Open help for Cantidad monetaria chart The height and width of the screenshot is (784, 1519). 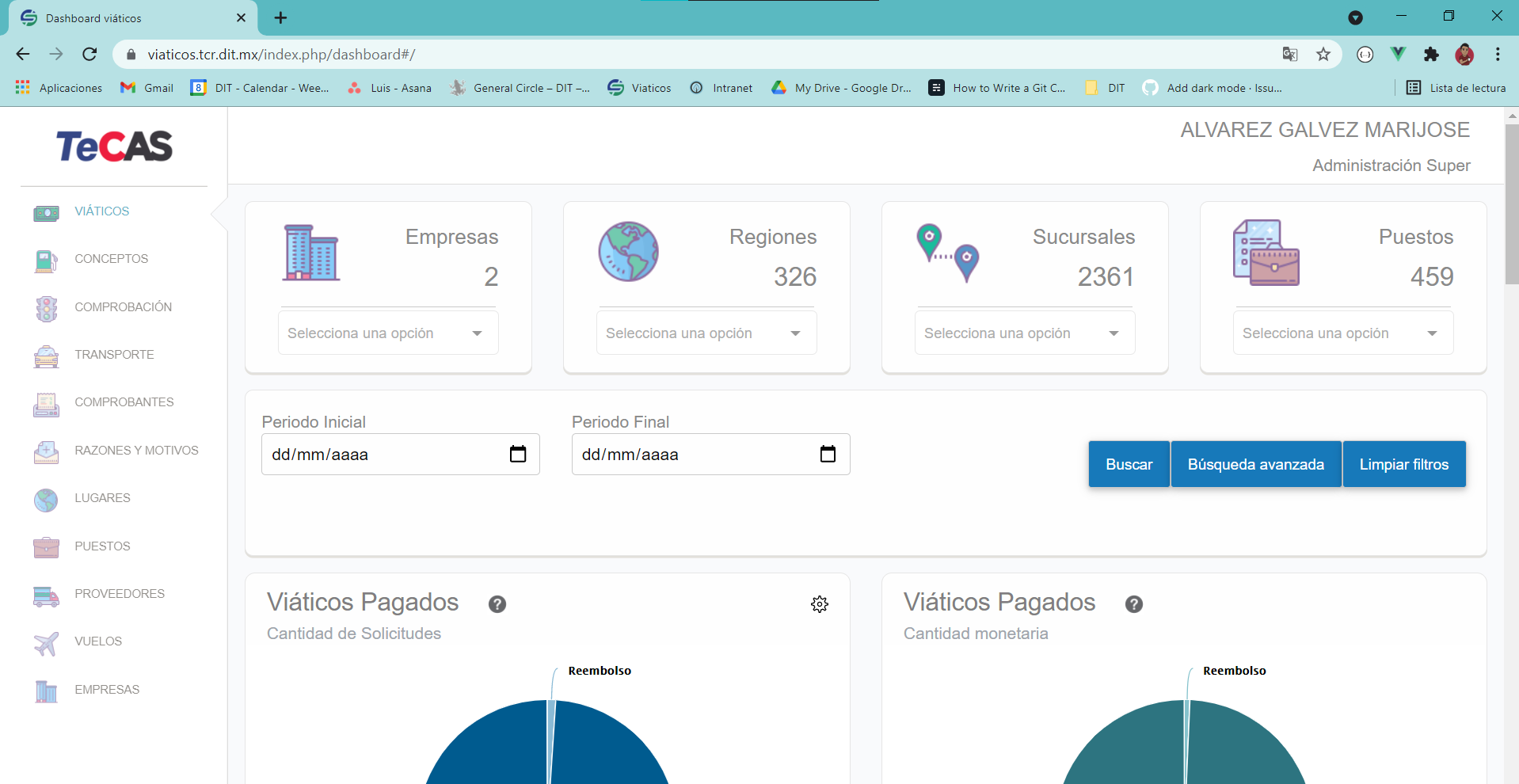coord(1134,604)
